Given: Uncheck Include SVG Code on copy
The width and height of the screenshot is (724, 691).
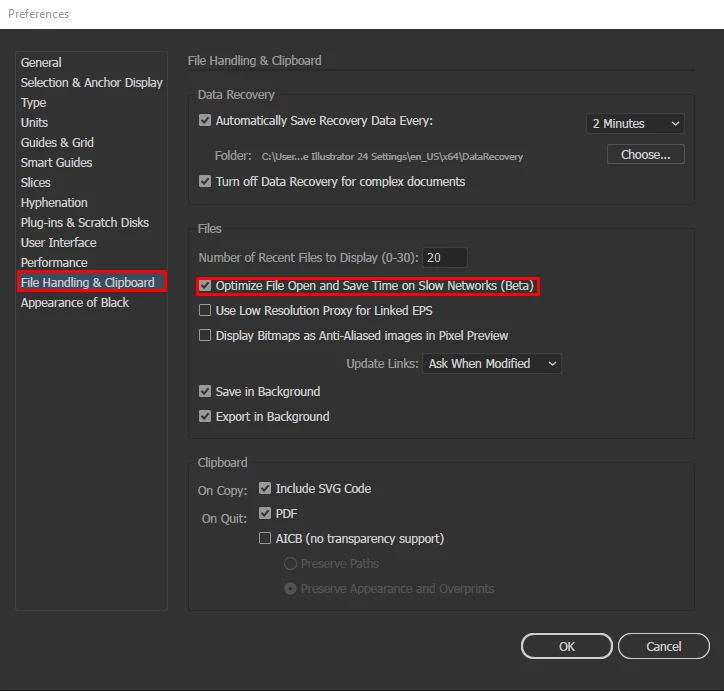Looking at the screenshot, I should pos(265,488).
